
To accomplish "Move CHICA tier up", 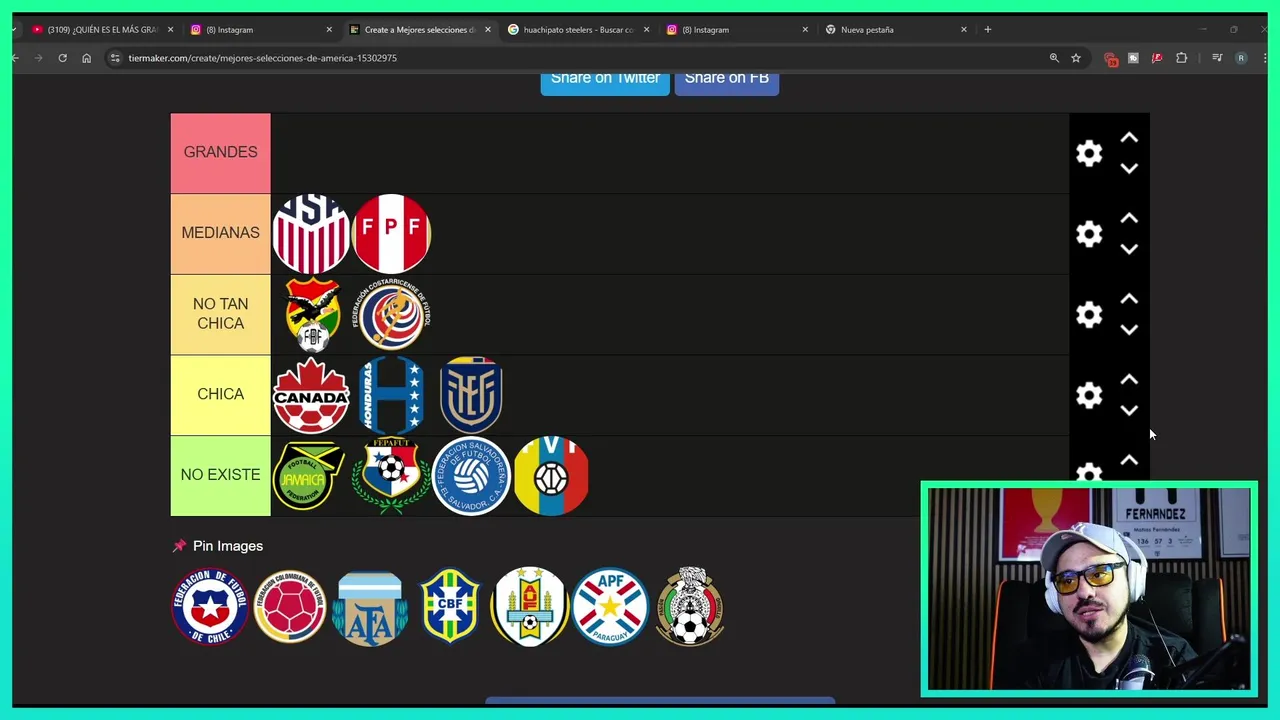I will point(1129,380).
